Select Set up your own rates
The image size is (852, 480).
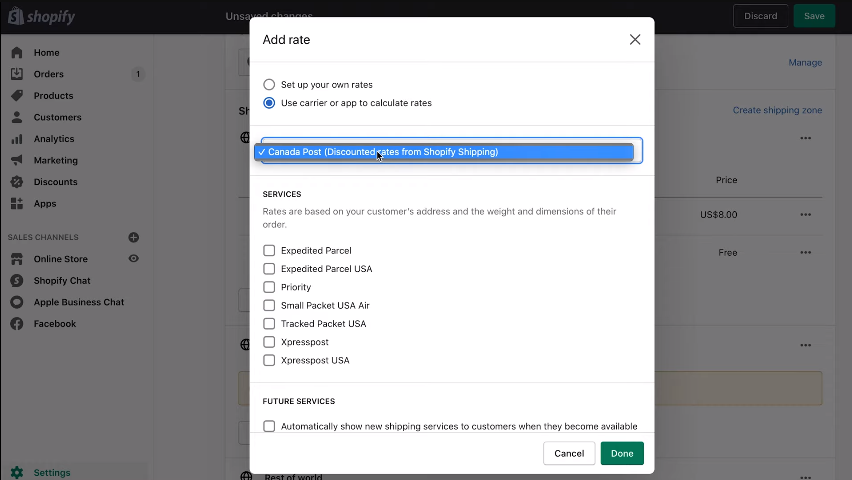[x=269, y=85]
